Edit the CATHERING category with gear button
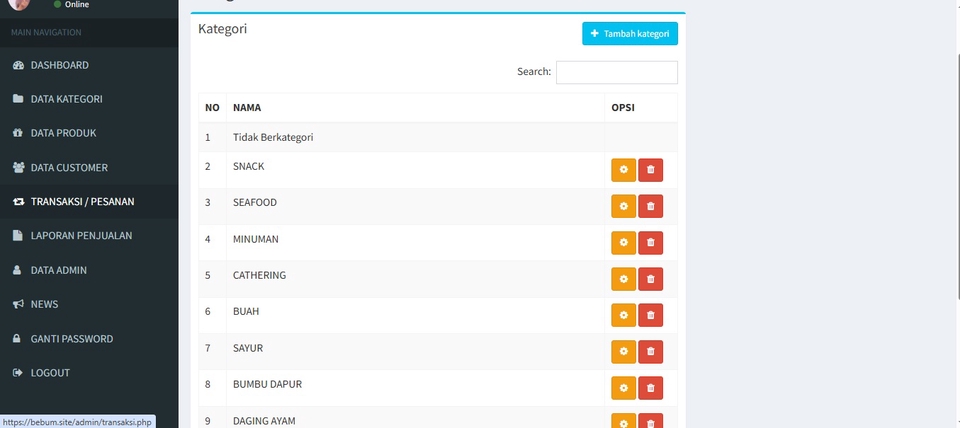This screenshot has width=960, height=428. [x=623, y=279]
